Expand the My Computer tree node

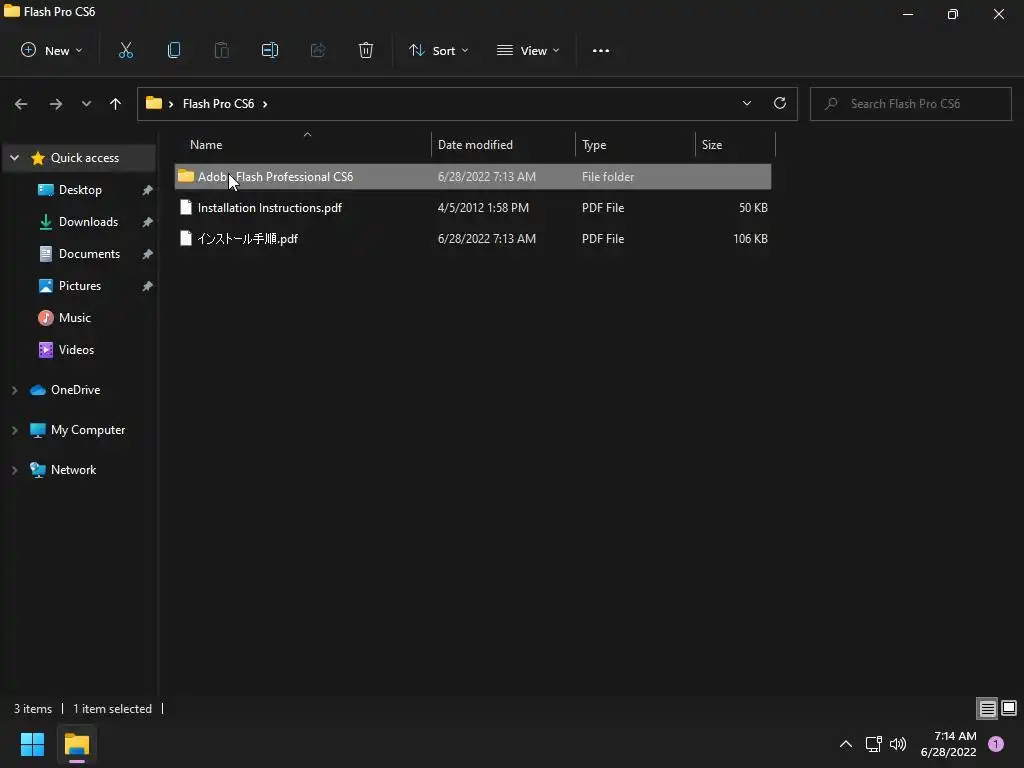point(14,430)
